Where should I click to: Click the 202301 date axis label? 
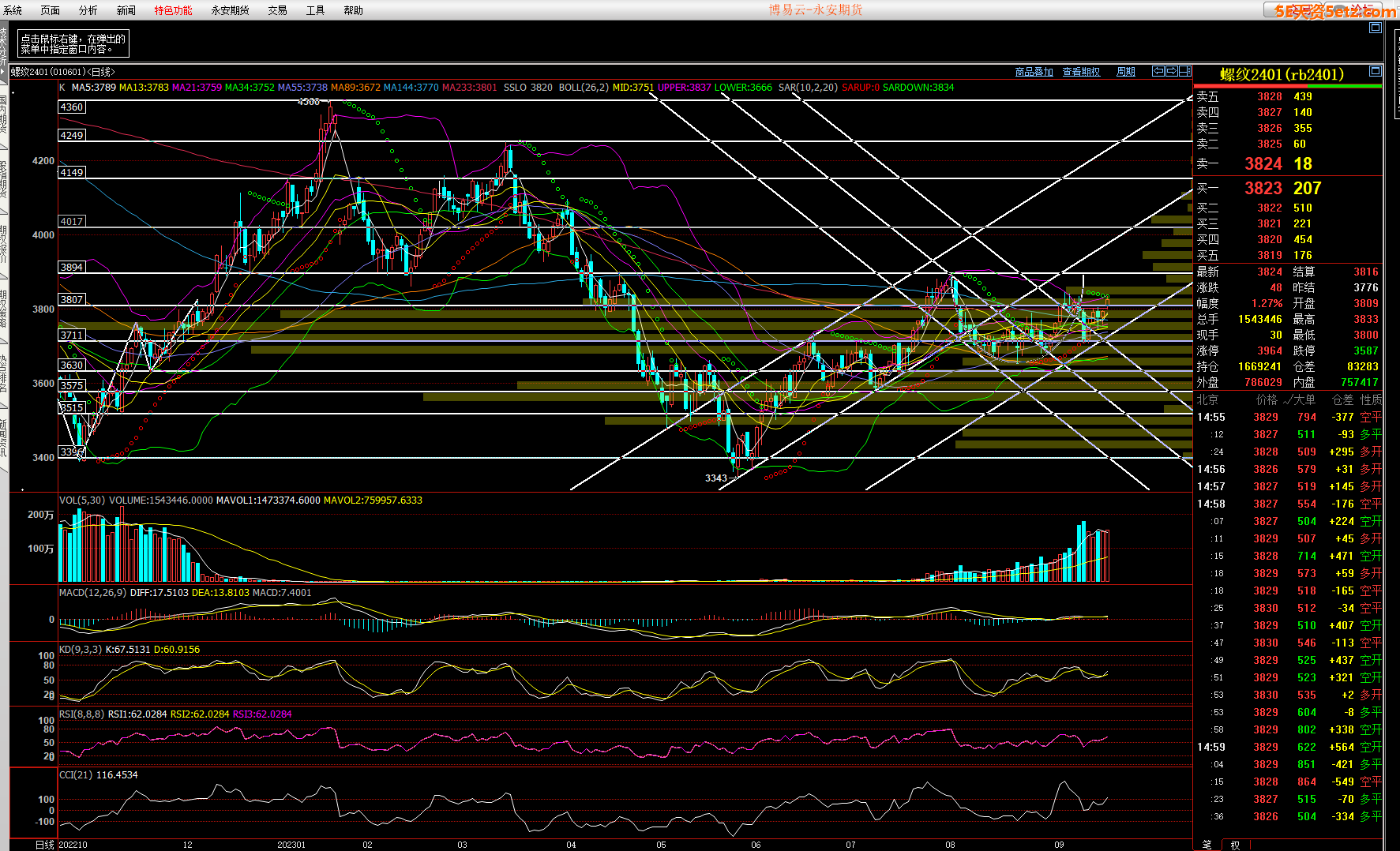click(291, 845)
